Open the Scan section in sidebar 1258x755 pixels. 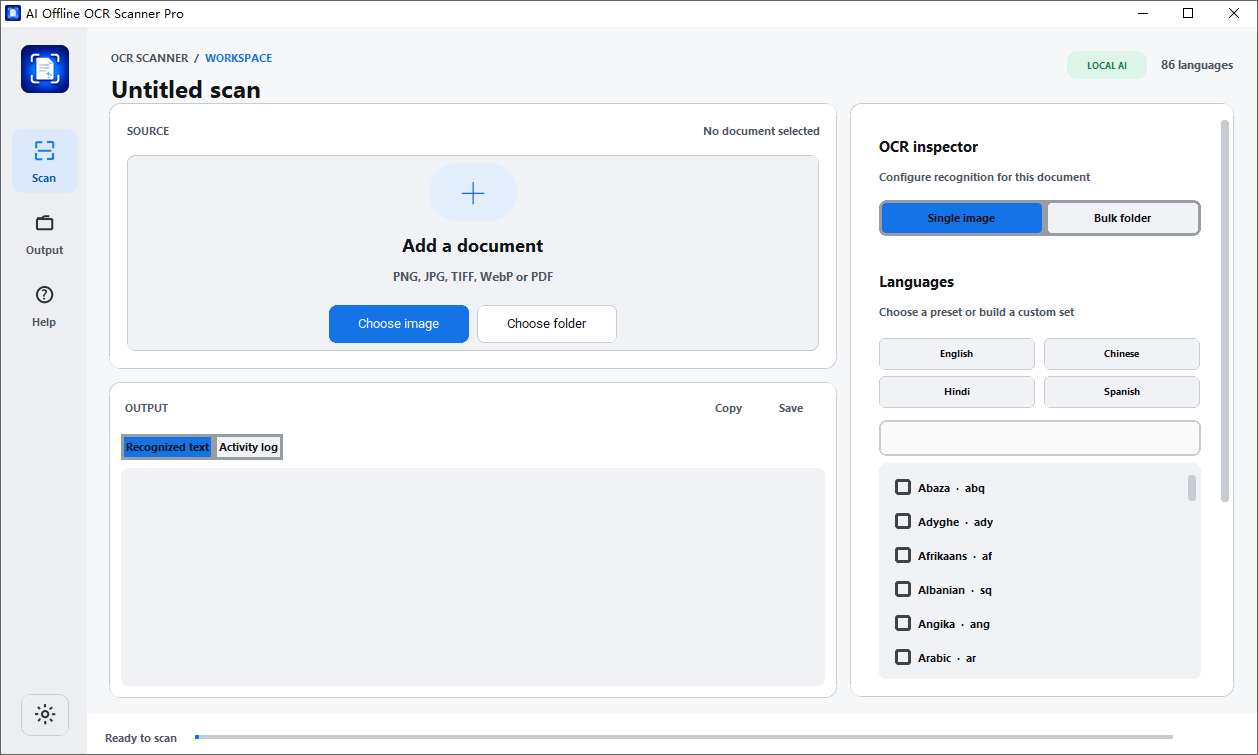(44, 161)
